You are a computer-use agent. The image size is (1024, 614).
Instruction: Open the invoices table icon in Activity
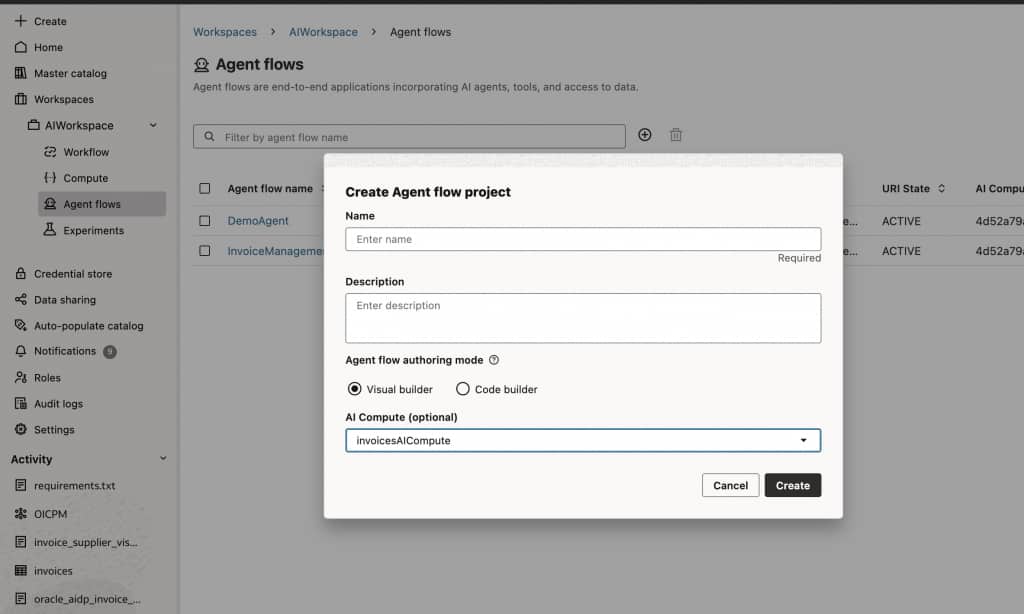(21, 570)
